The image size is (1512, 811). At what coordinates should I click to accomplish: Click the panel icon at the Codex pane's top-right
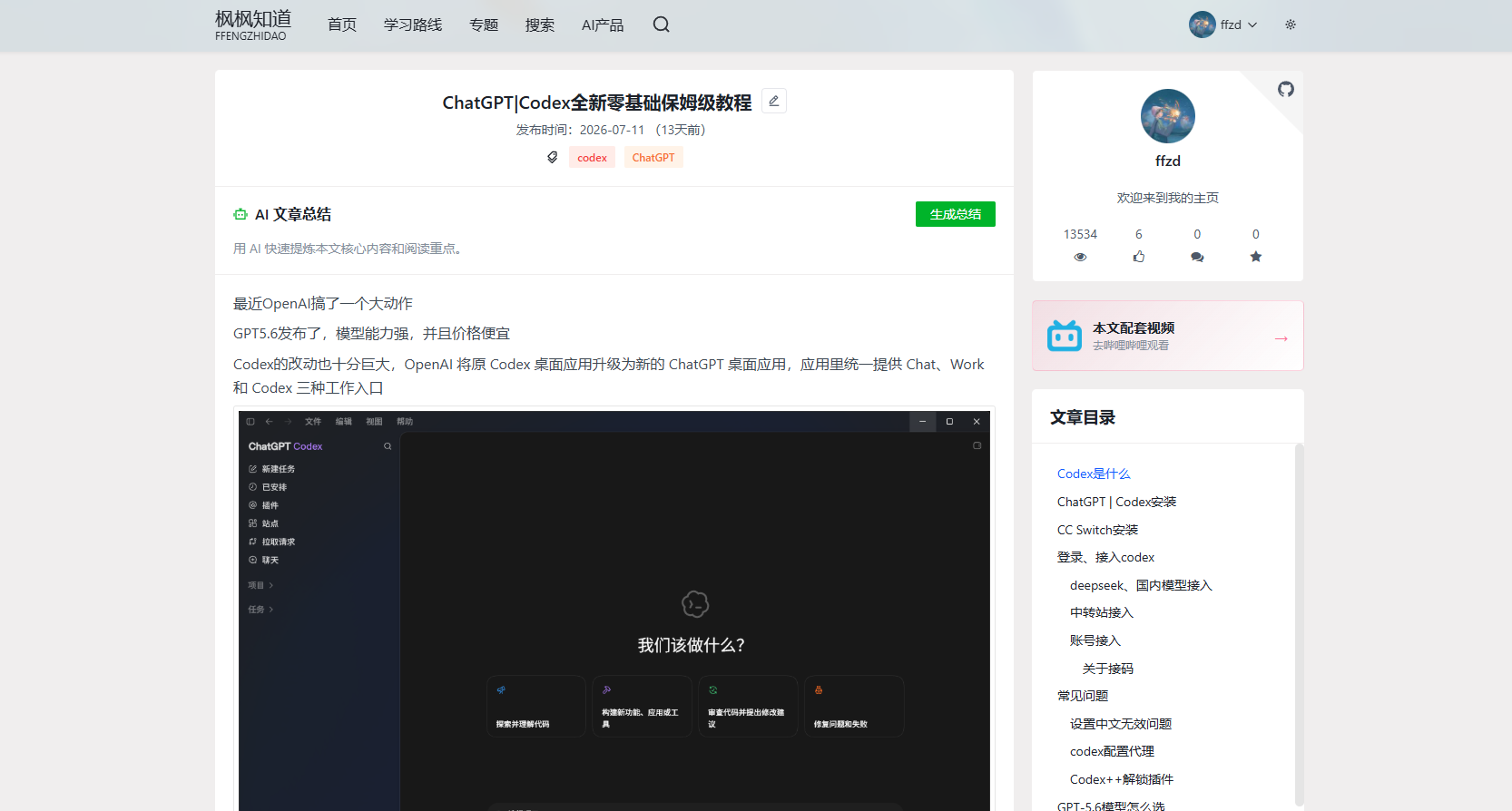pyautogui.click(x=977, y=445)
